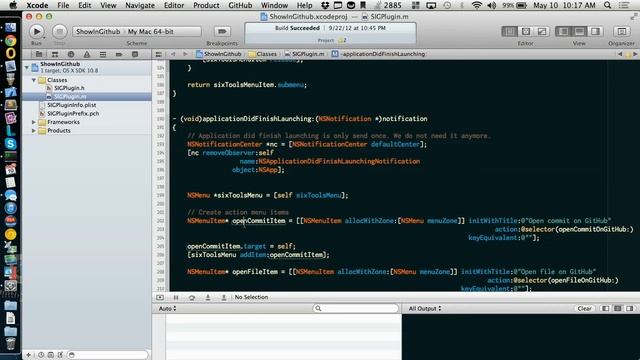640x360 pixels.
Task: Click the Stop button in toolbar
Action: click(x=60, y=31)
